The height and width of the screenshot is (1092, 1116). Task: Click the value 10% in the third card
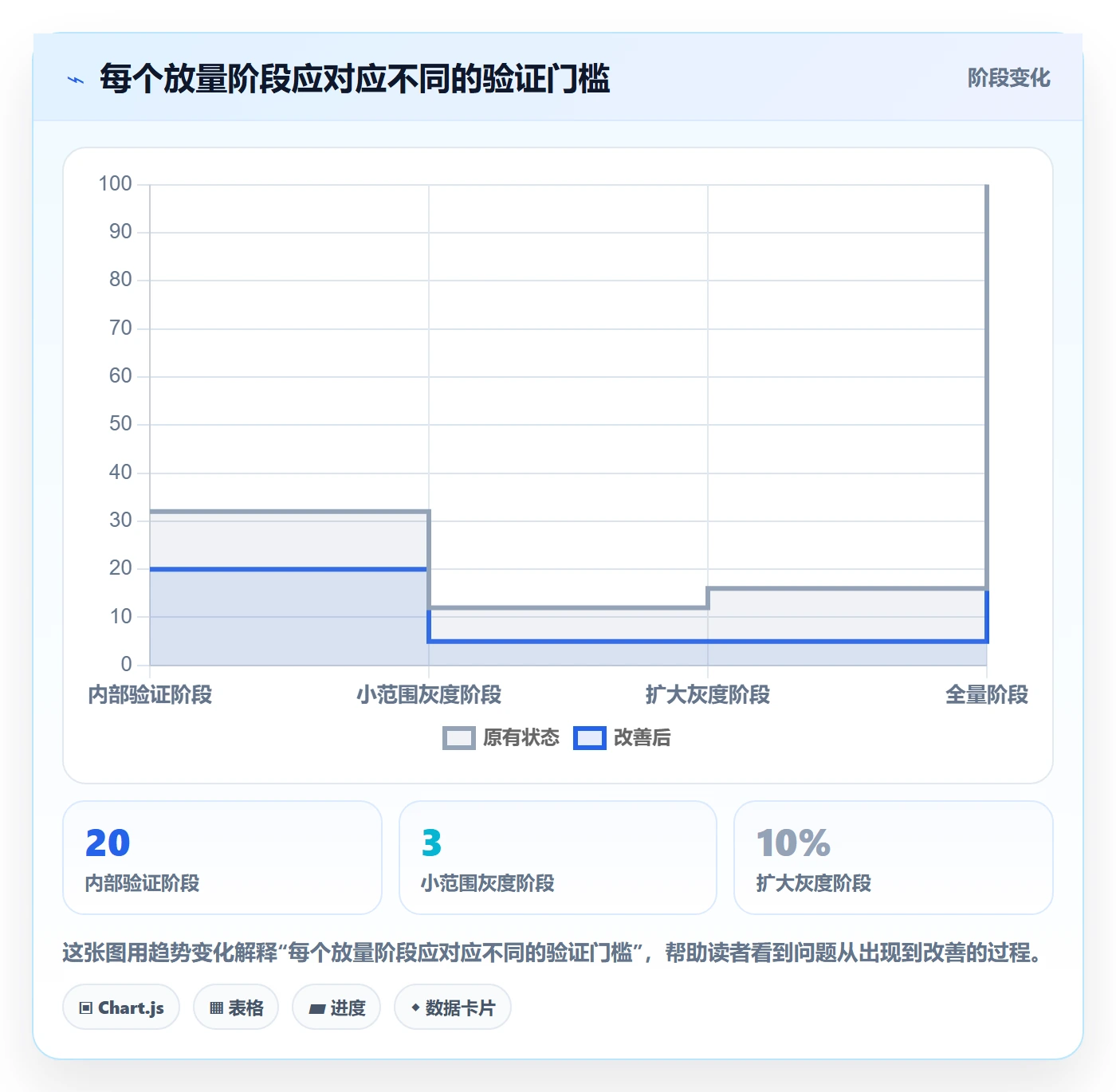point(793,843)
